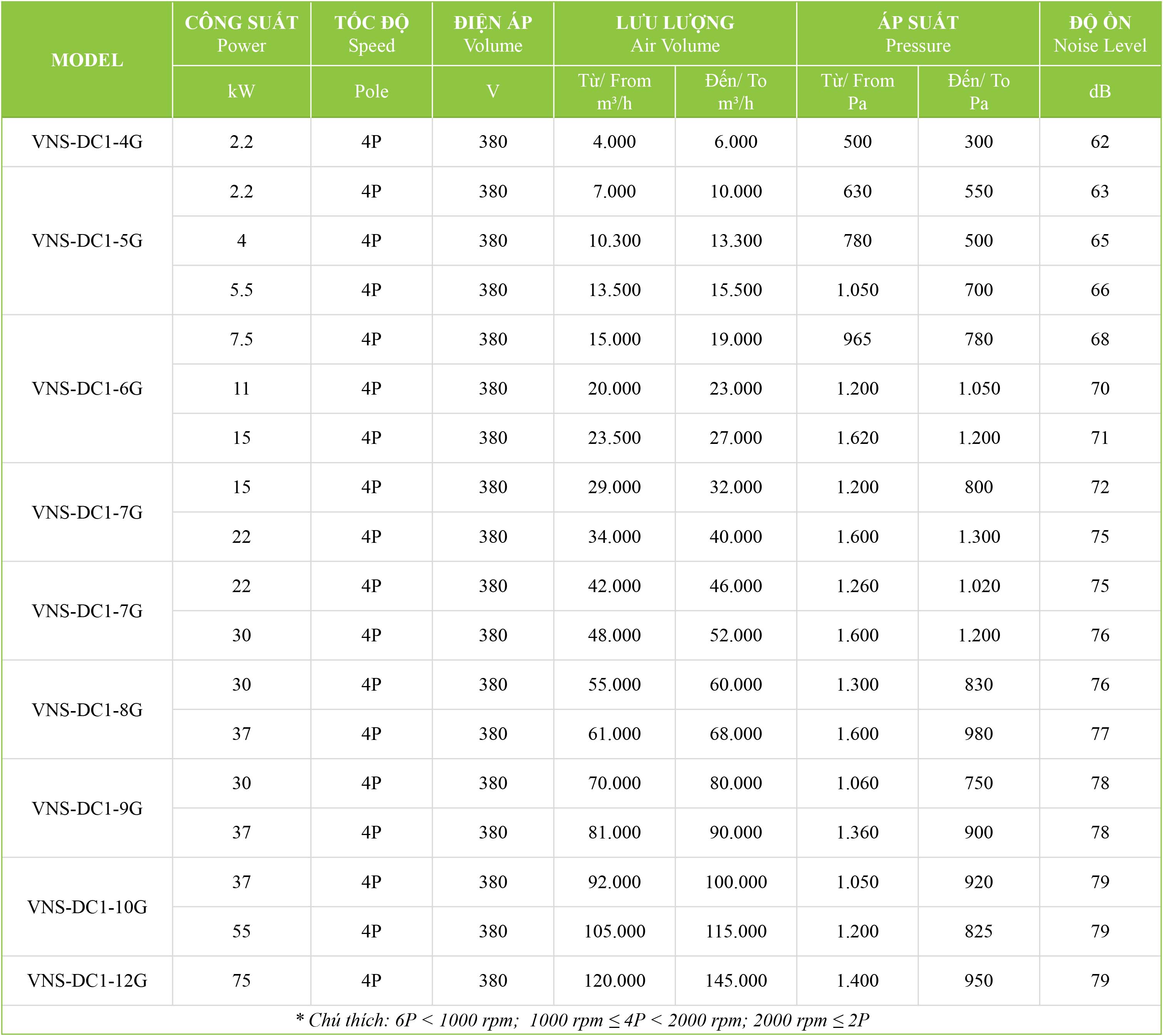Select model cell VNS-DC1-9G
This screenshot has height=1036, width=1163.
tap(87, 808)
